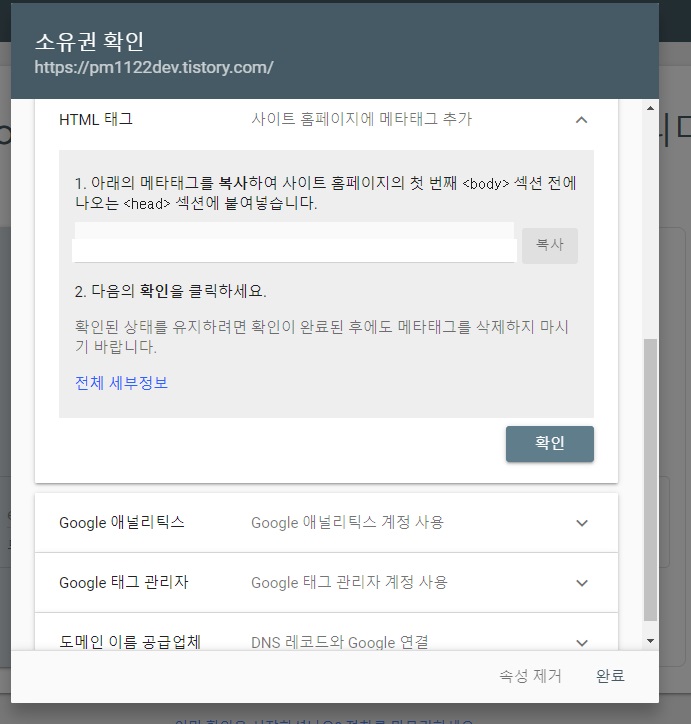Screen dimensions: 691x724
Task: Click the scrollbar up arrow
Action: pyautogui.click(x=650, y=108)
